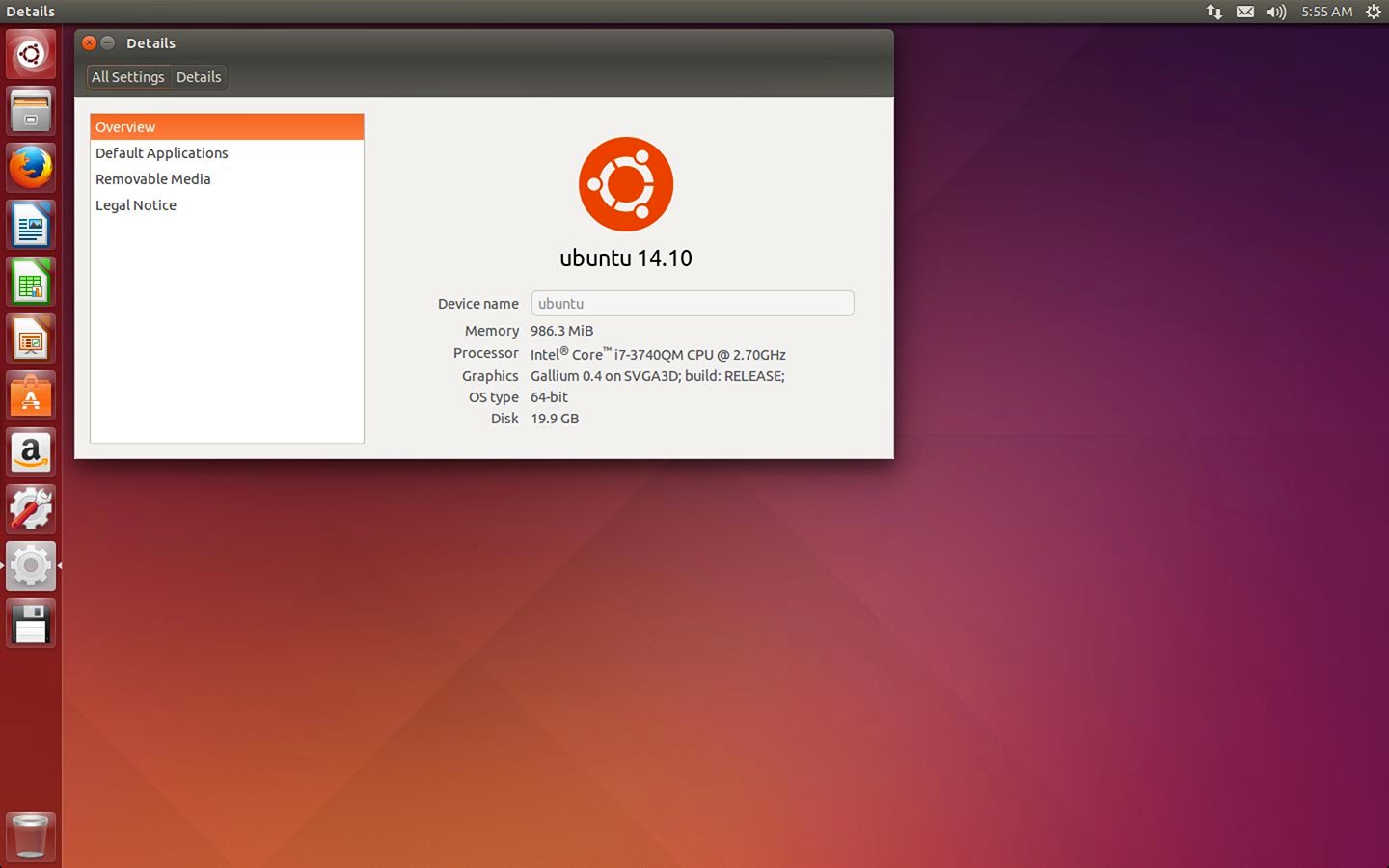1389x868 pixels.
Task: Open the Trash in launcher
Action: [x=31, y=836]
